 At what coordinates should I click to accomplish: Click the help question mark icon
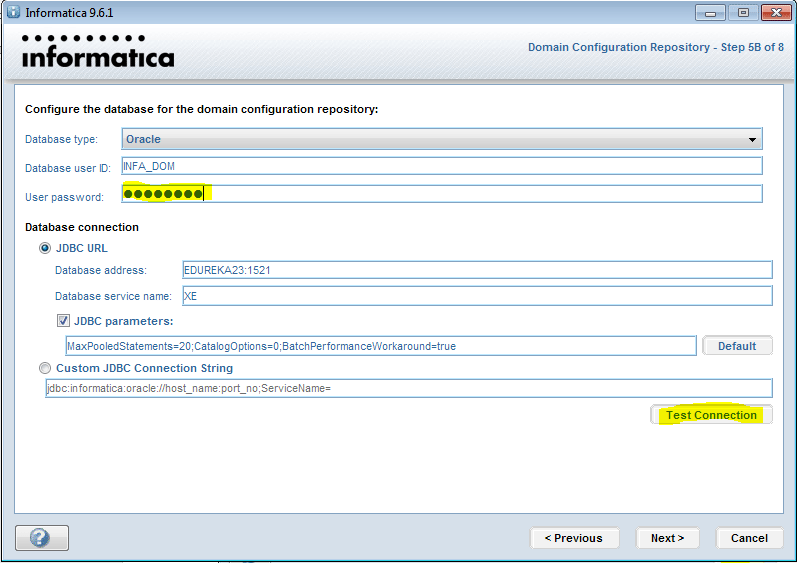click(x=42, y=538)
